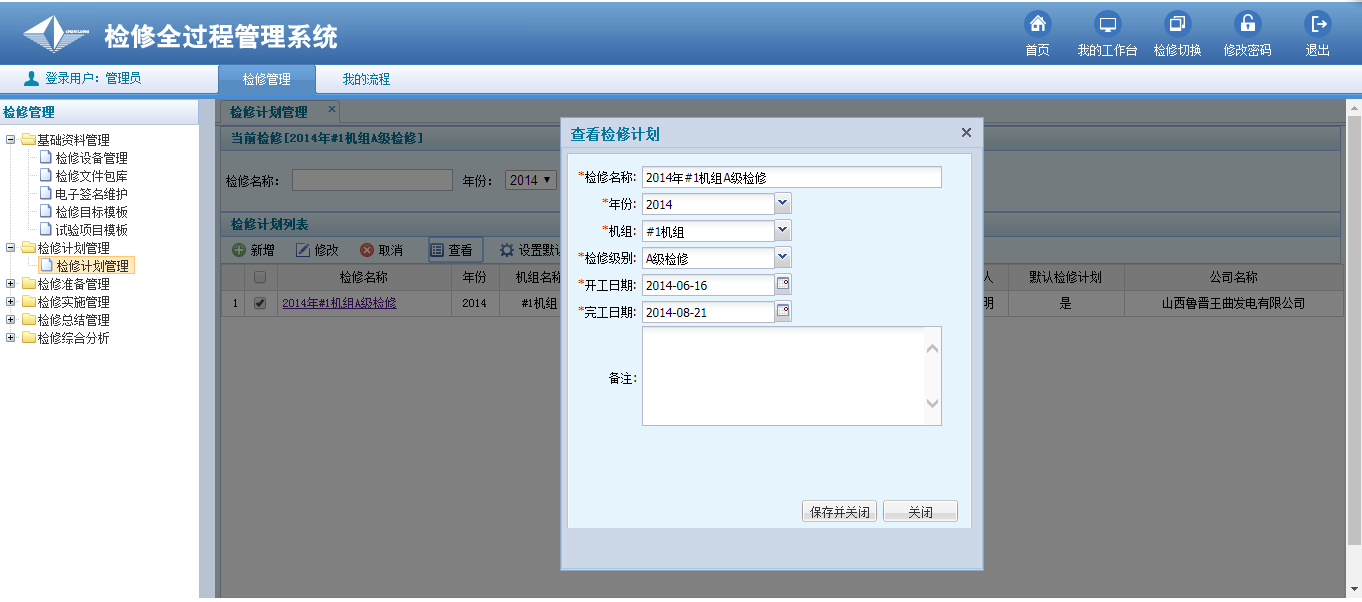Viewport: 1362px width, 602px height.
Task: Open the 2014年#1机组A级检修 link
Action: pyautogui.click(x=339, y=303)
